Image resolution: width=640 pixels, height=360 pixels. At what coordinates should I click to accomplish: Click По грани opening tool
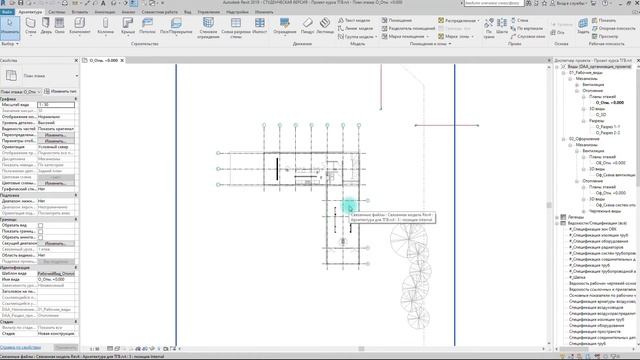pyautogui.click(x=489, y=28)
